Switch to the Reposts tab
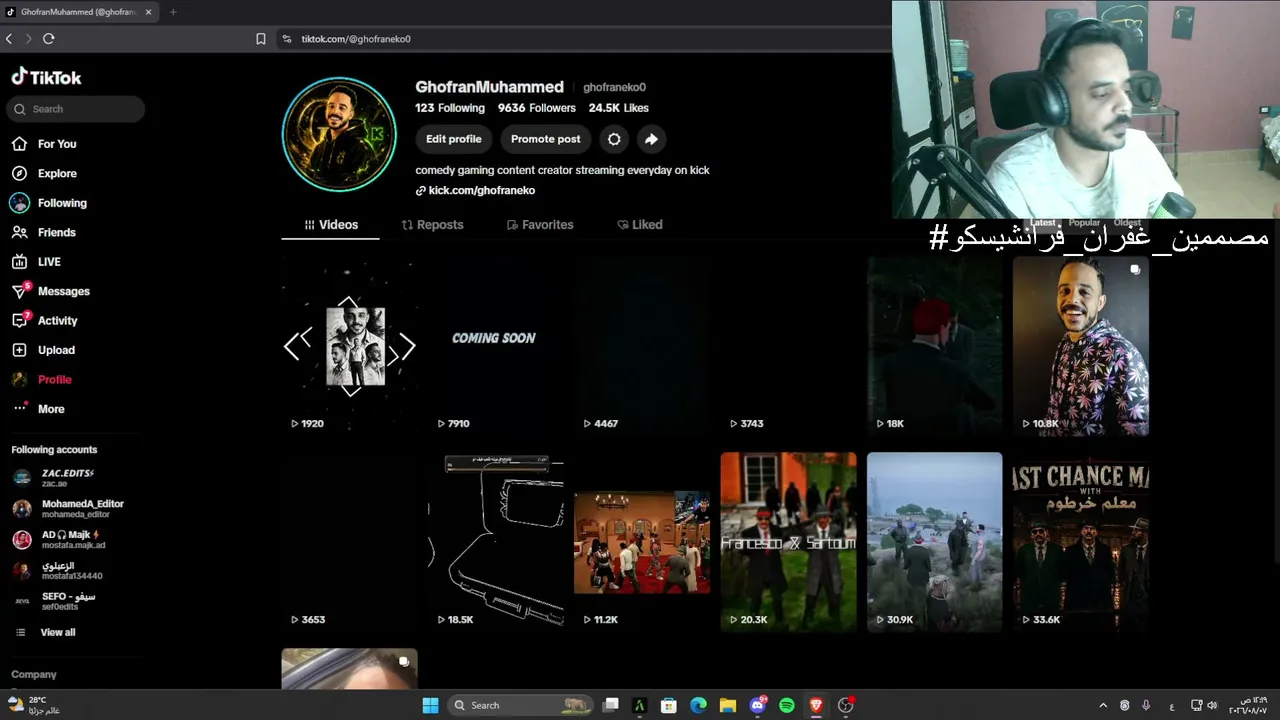Viewport: 1280px width, 720px height. point(433,225)
